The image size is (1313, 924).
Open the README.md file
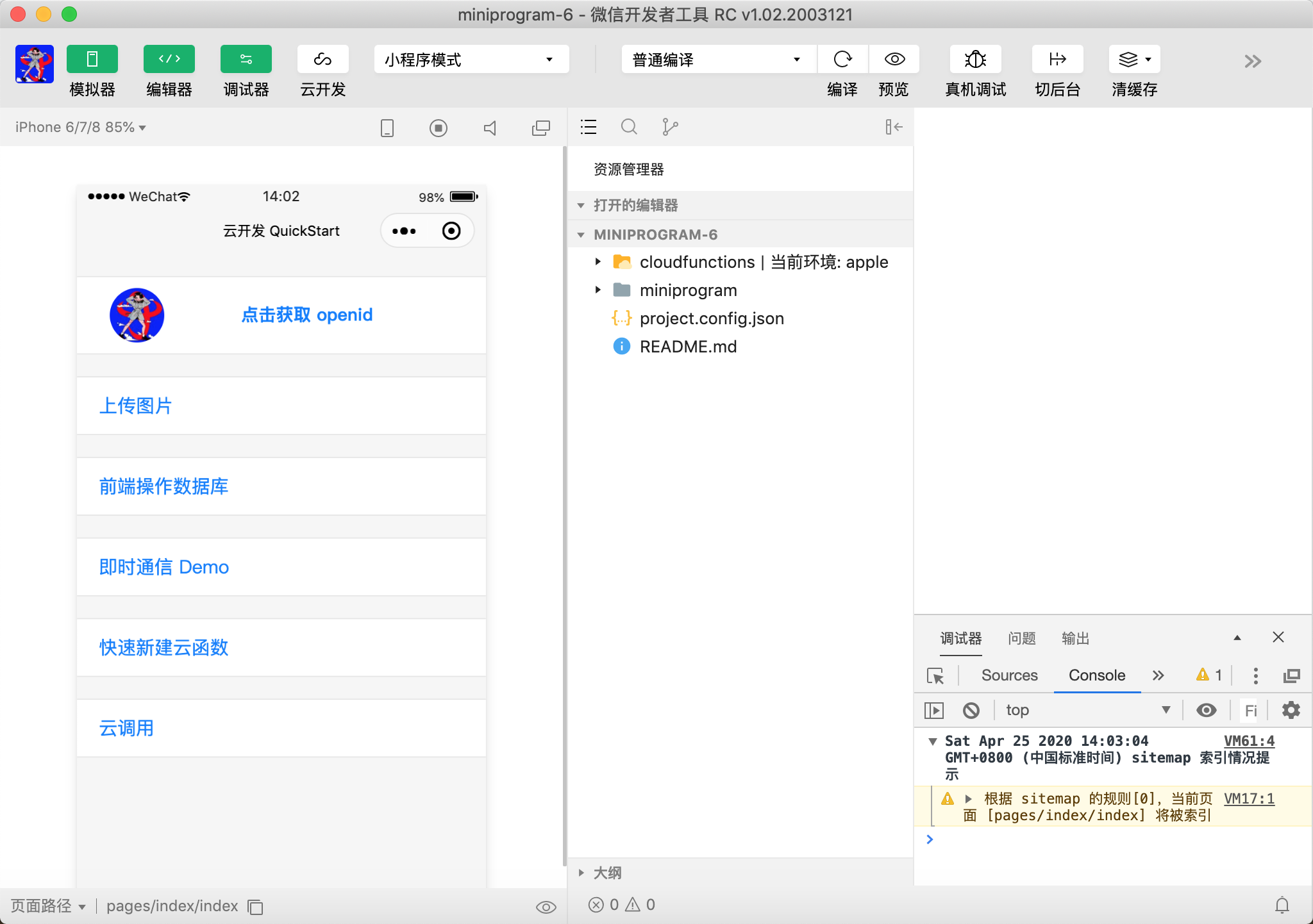(688, 347)
